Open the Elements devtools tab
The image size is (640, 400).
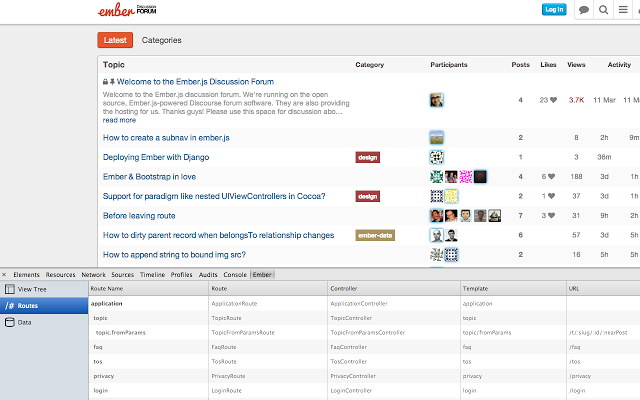[27, 275]
